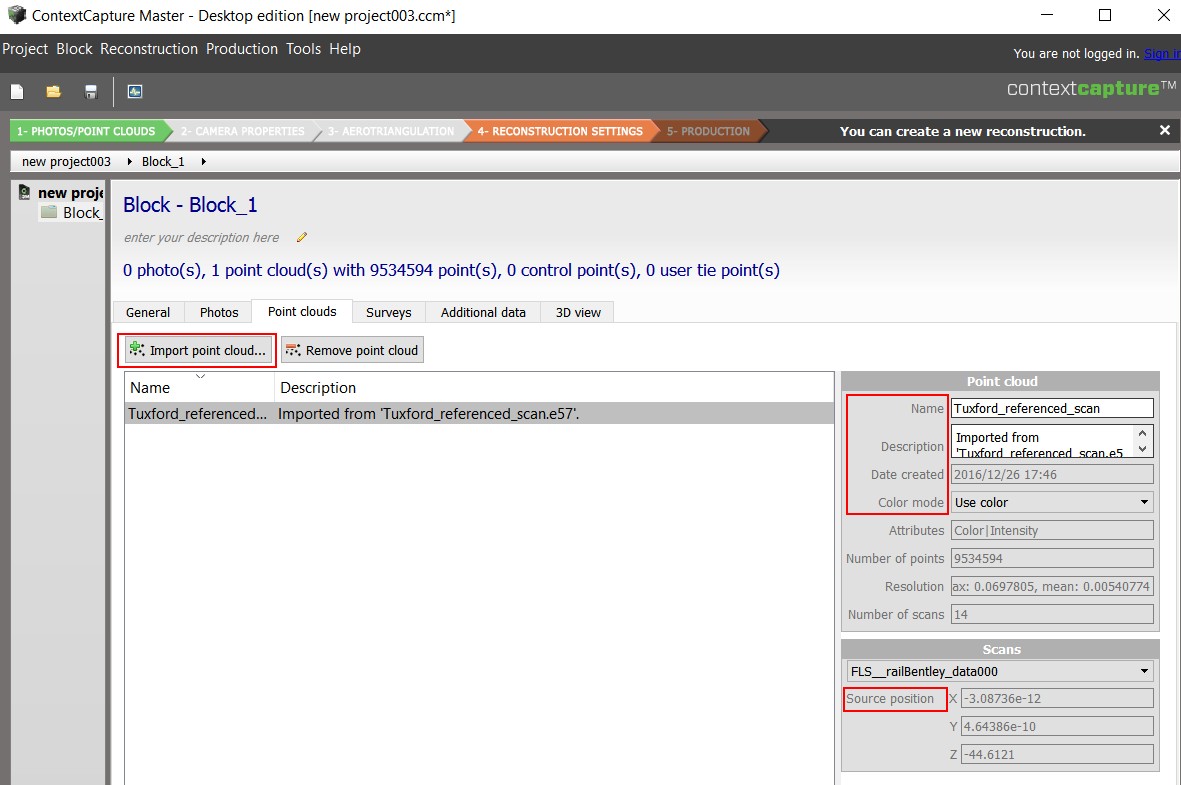
Task: Click the New project toolbar icon
Action: (17, 92)
